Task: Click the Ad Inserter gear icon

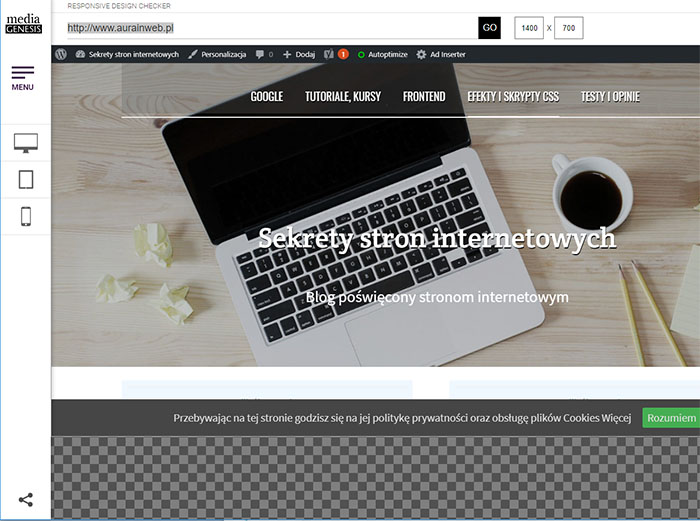Action: 421,54
